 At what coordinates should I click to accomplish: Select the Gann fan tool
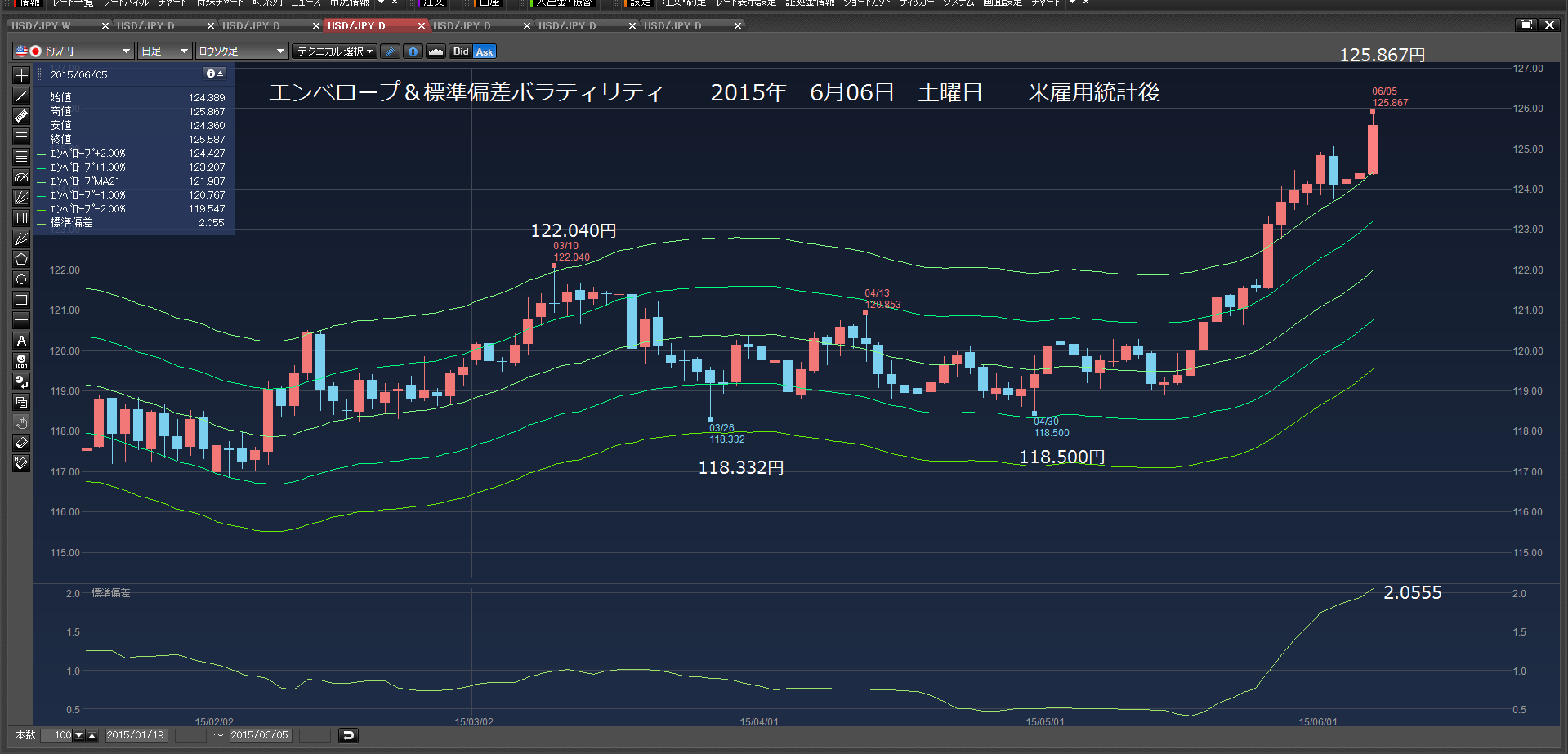(x=21, y=239)
